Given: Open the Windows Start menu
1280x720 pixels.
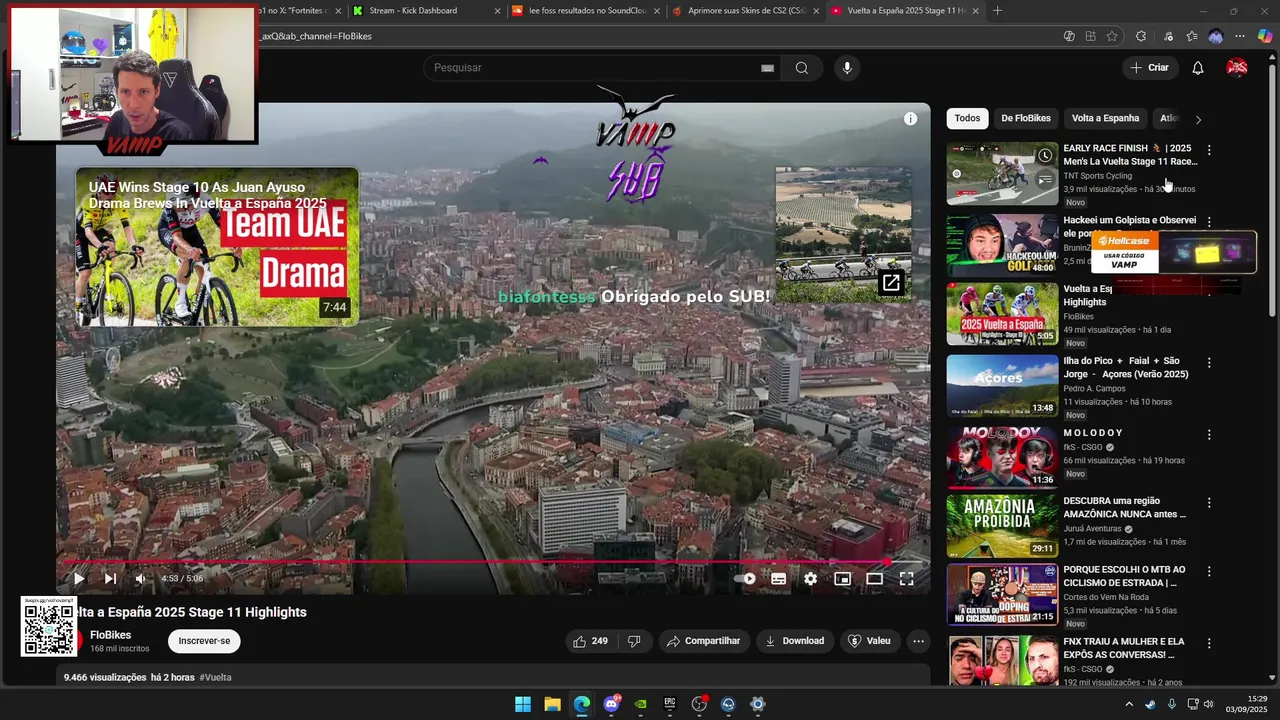Looking at the screenshot, I should [523, 704].
